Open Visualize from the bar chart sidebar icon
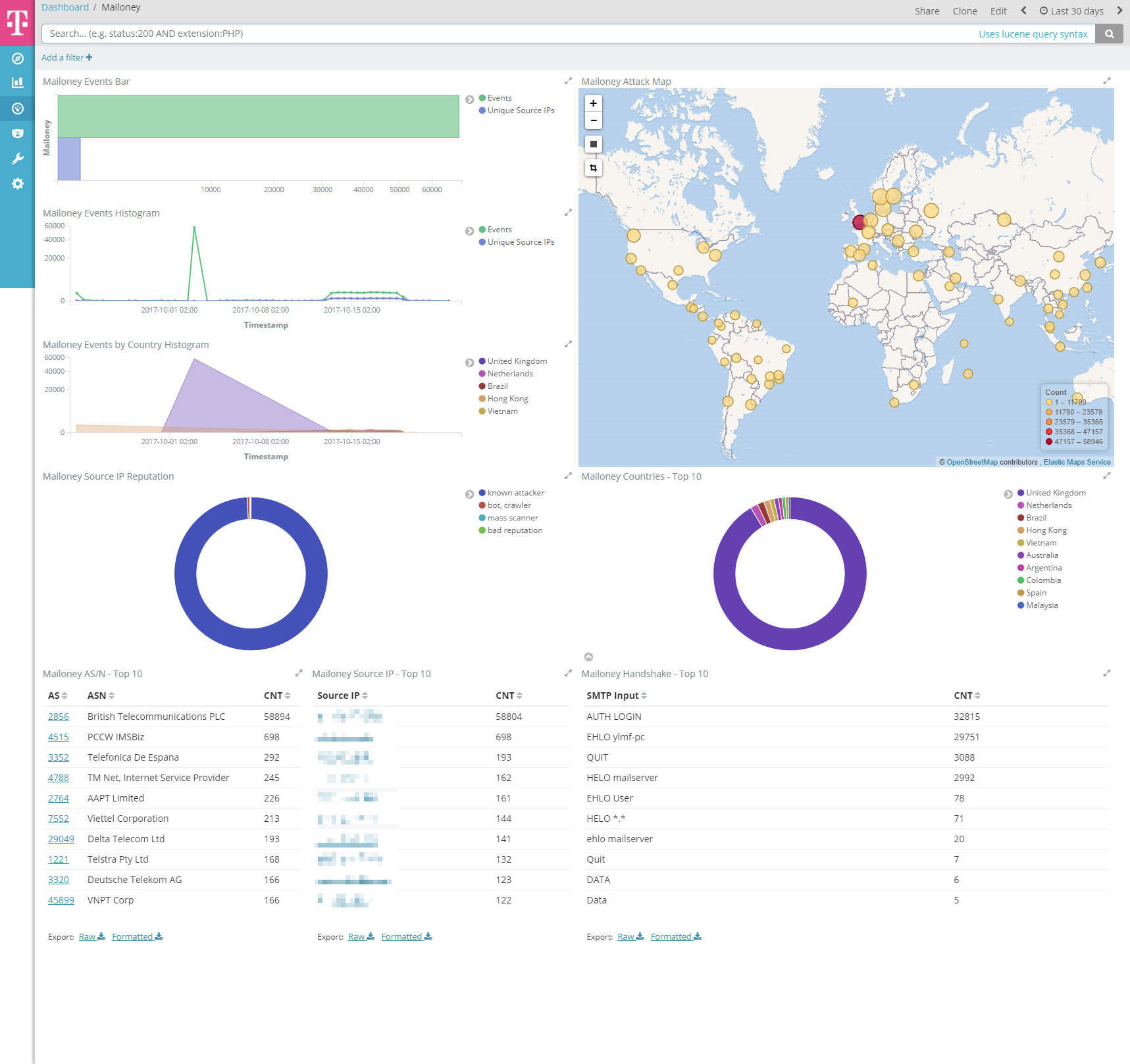This screenshot has width=1130, height=1064. 18,83
